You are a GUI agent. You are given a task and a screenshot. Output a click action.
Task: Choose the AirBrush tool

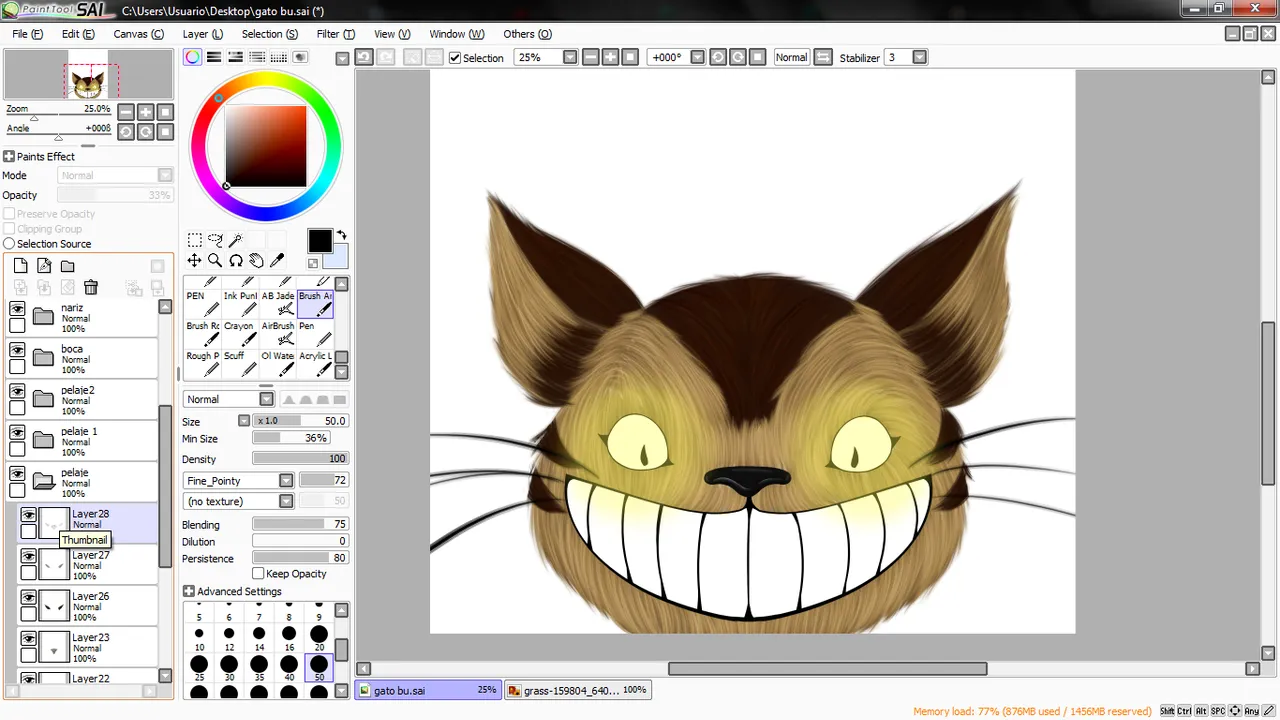(277, 332)
